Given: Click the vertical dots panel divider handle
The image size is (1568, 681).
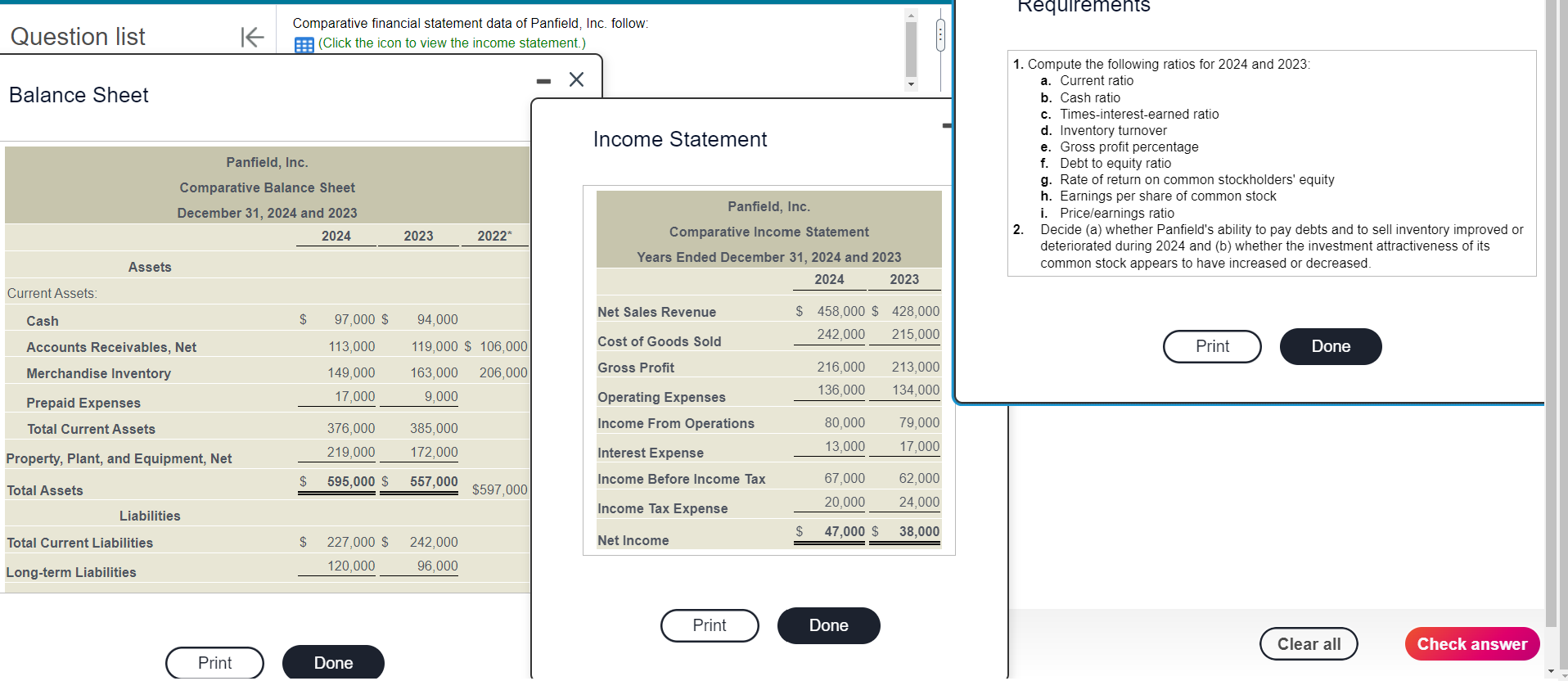Looking at the screenshot, I should click(x=940, y=35).
